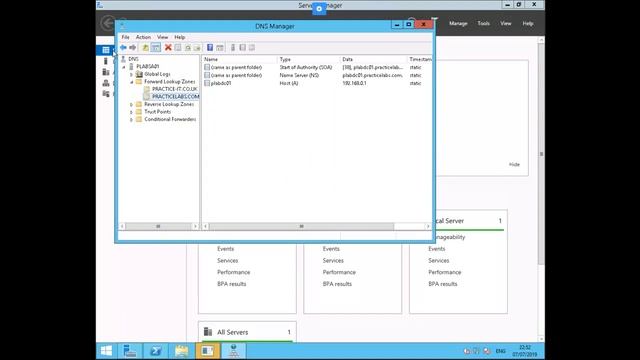Click the ENG language indicator in tray
This screenshot has height=360, width=640.
coord(500,351)
